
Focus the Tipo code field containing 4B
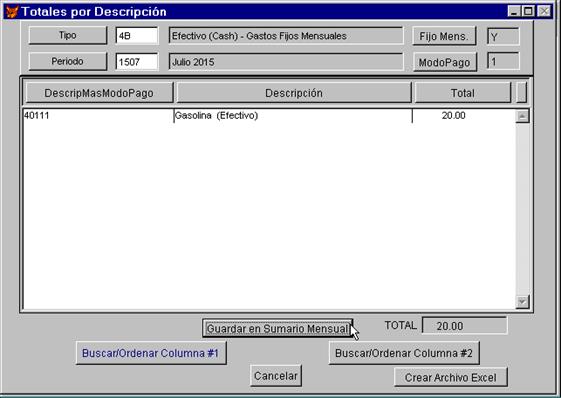(x=137, y=36)
